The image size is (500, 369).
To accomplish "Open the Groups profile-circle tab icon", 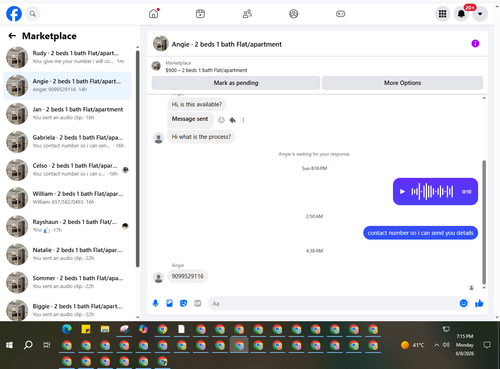I will (x=294, y=14).
